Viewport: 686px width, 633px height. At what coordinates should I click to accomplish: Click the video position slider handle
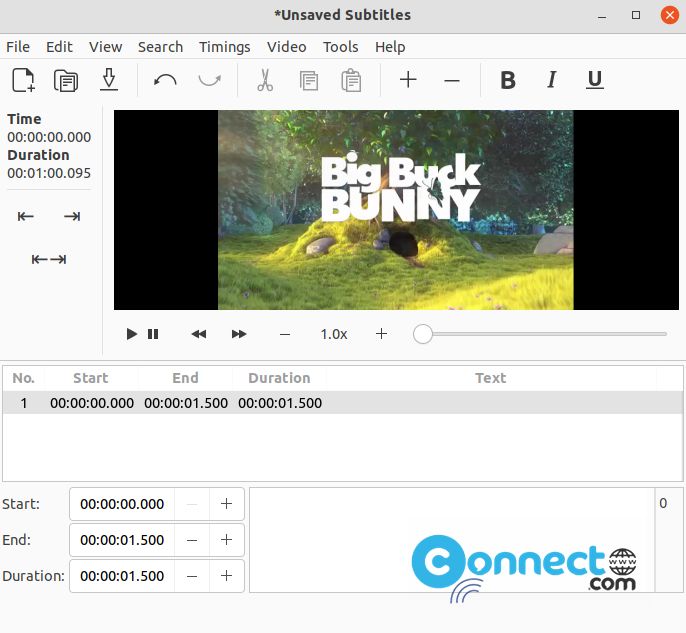click(x=423, y=334)
